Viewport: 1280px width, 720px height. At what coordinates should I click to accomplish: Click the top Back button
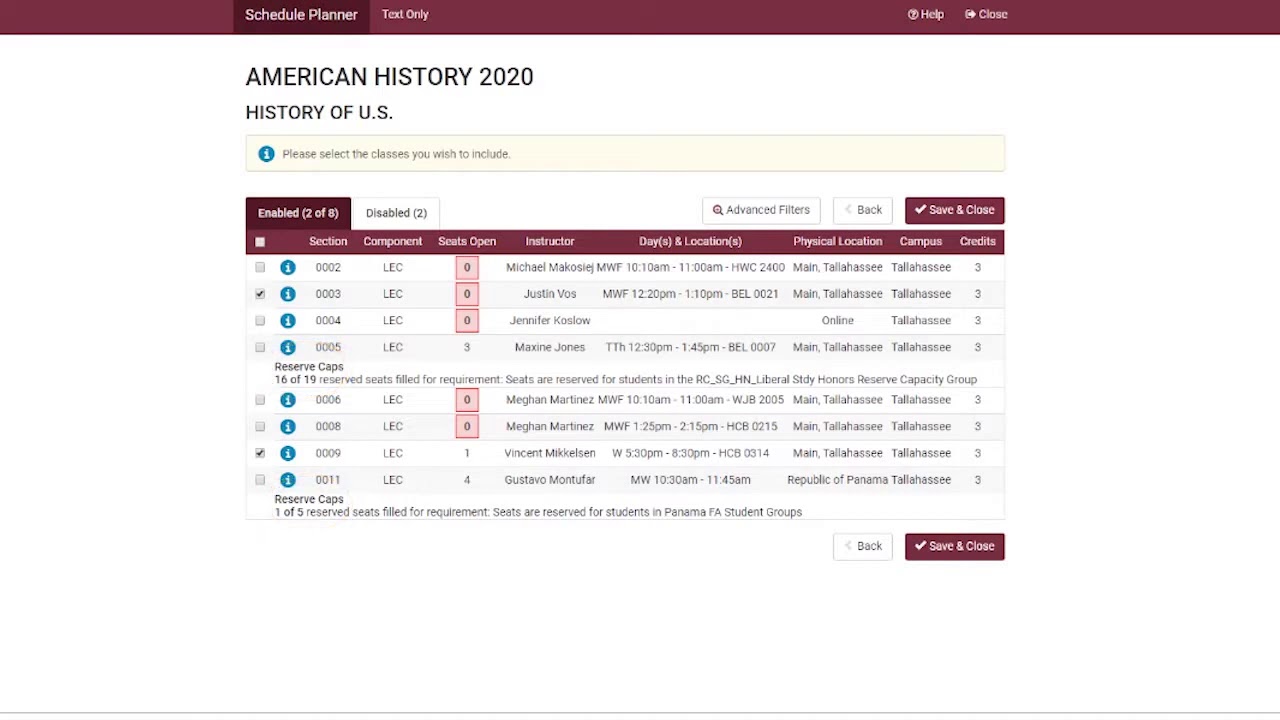(862, 210)
